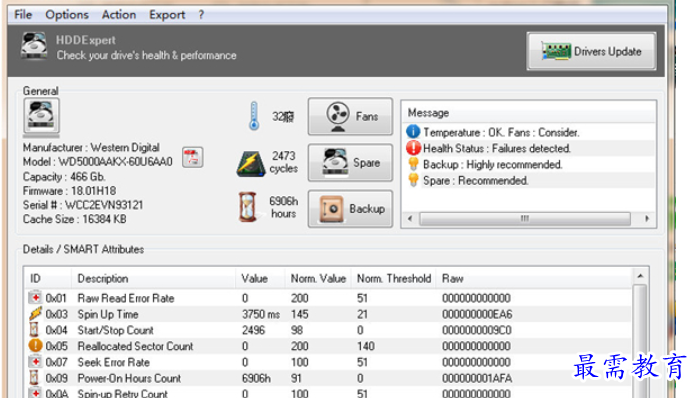Click the hourglass icon of Power-On Hours Count
The width and height of the screenshot is (695, 398).
34,378
